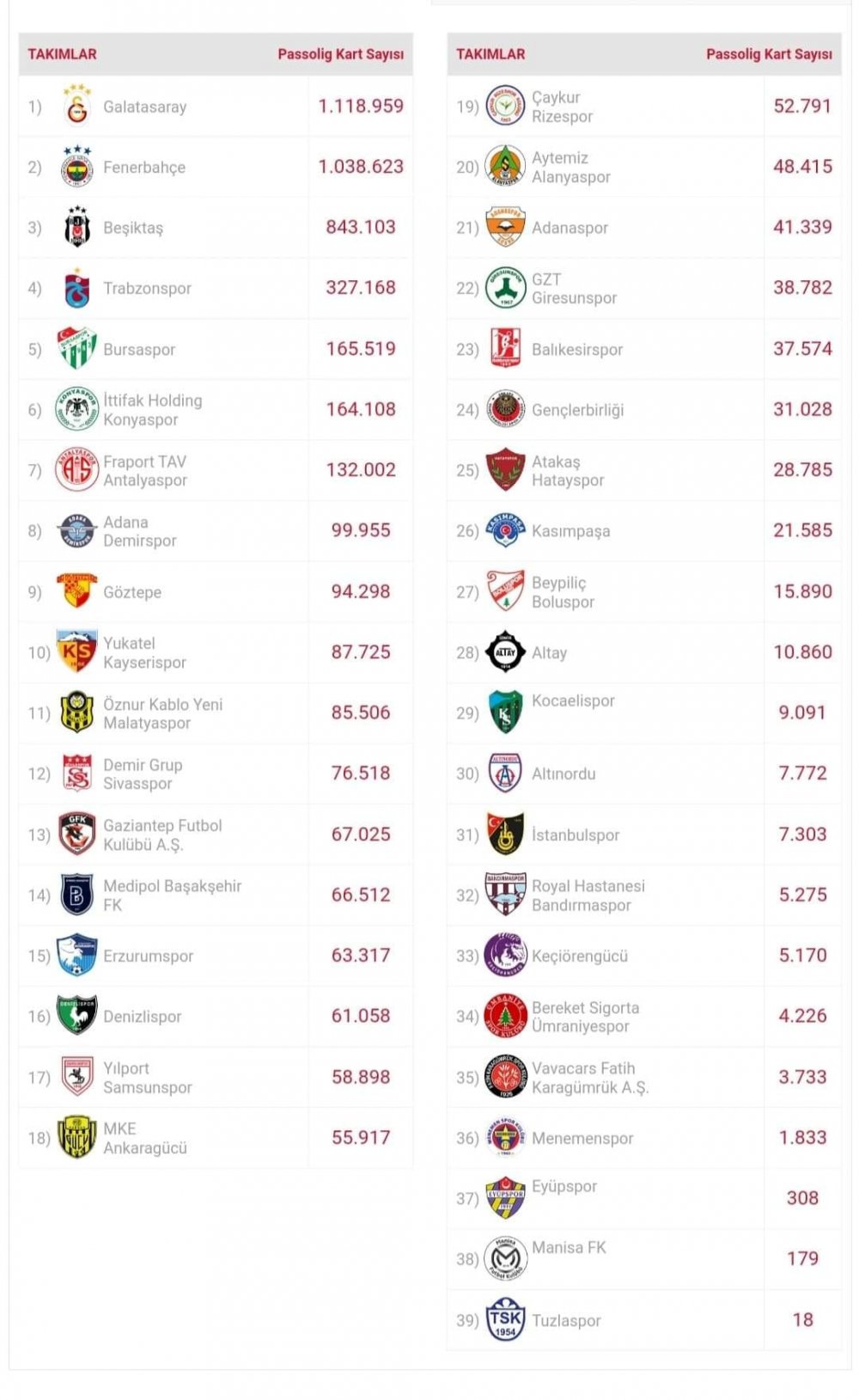Click left TAKIMLAR column header

62,54
